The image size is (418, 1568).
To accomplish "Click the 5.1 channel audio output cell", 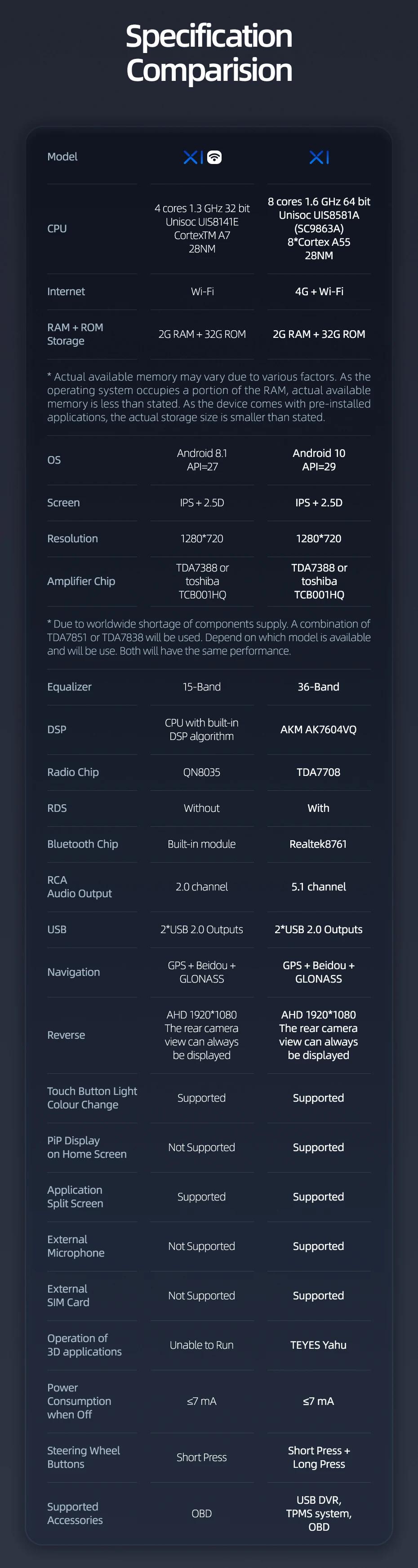I will click(x=318, y=886).
